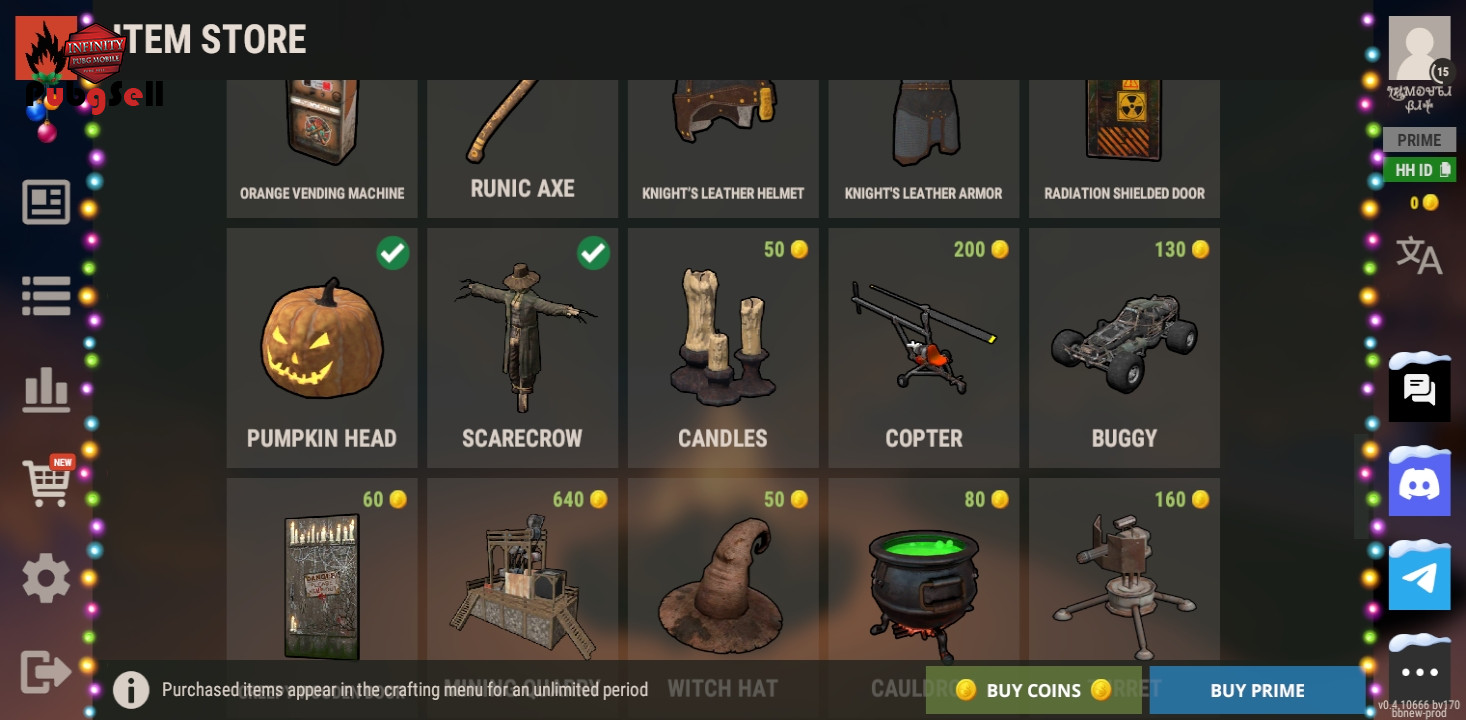Viewport: 1466px width, 720px height.
Task: Open the Discord link icon
Action: click(x=1419, y=483)
